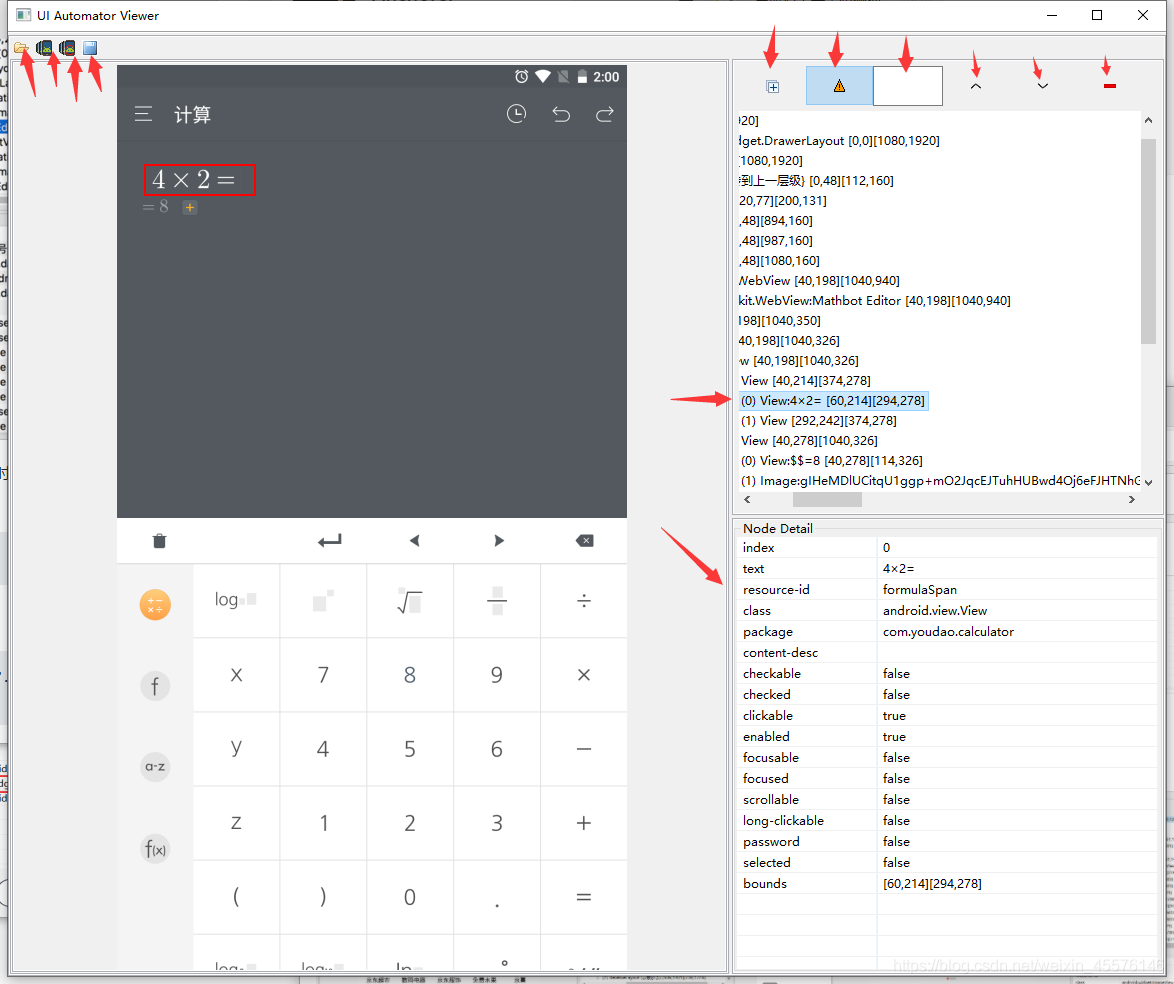This screenshot has width=1174, height=984.
Task: Click the text value "4×2=" in Node Detail
Action: [898, 568]
